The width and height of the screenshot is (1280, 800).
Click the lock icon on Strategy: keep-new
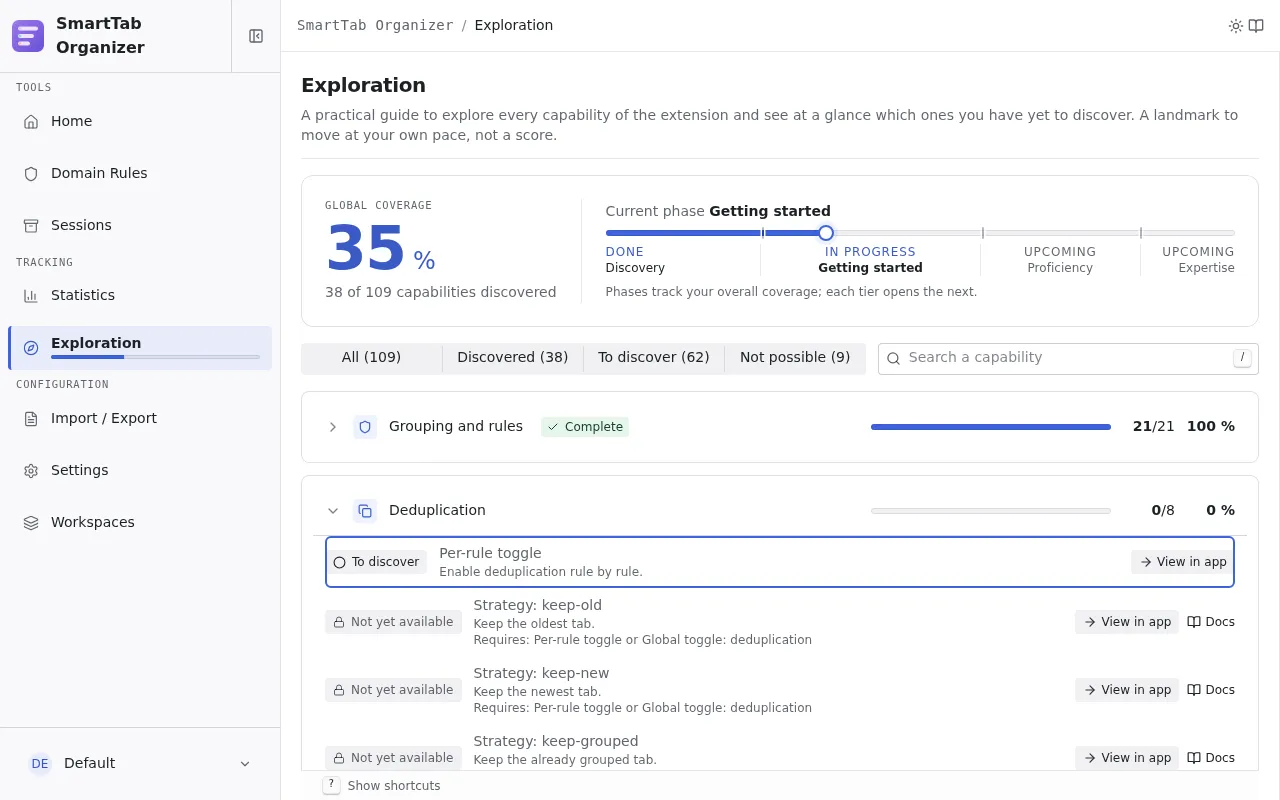coord(339,690)
